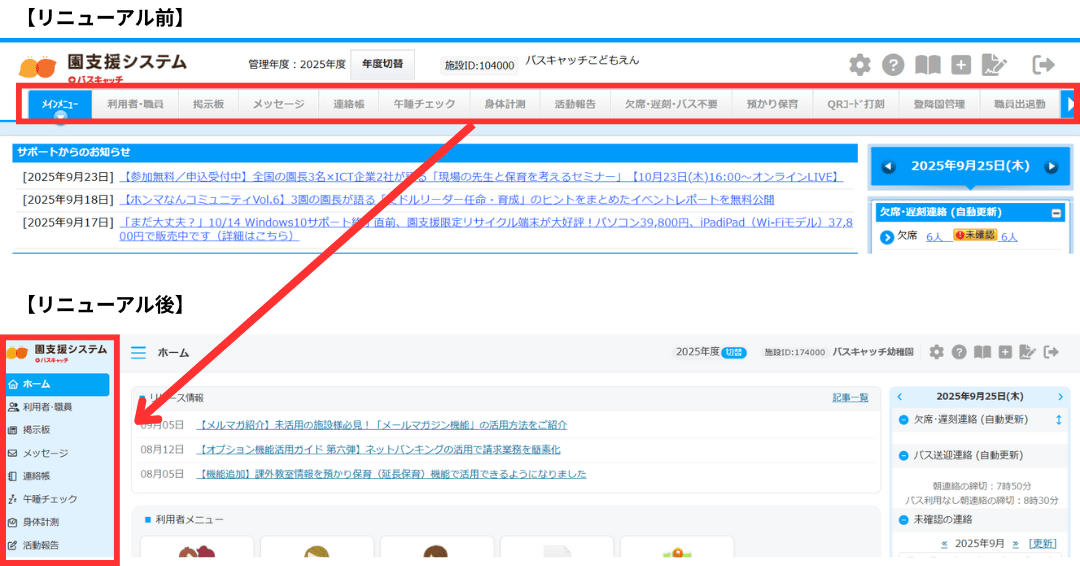Open the hamburger menu next to ホーム
This screenshot has width=1080, height=566.
coord(138,352)
